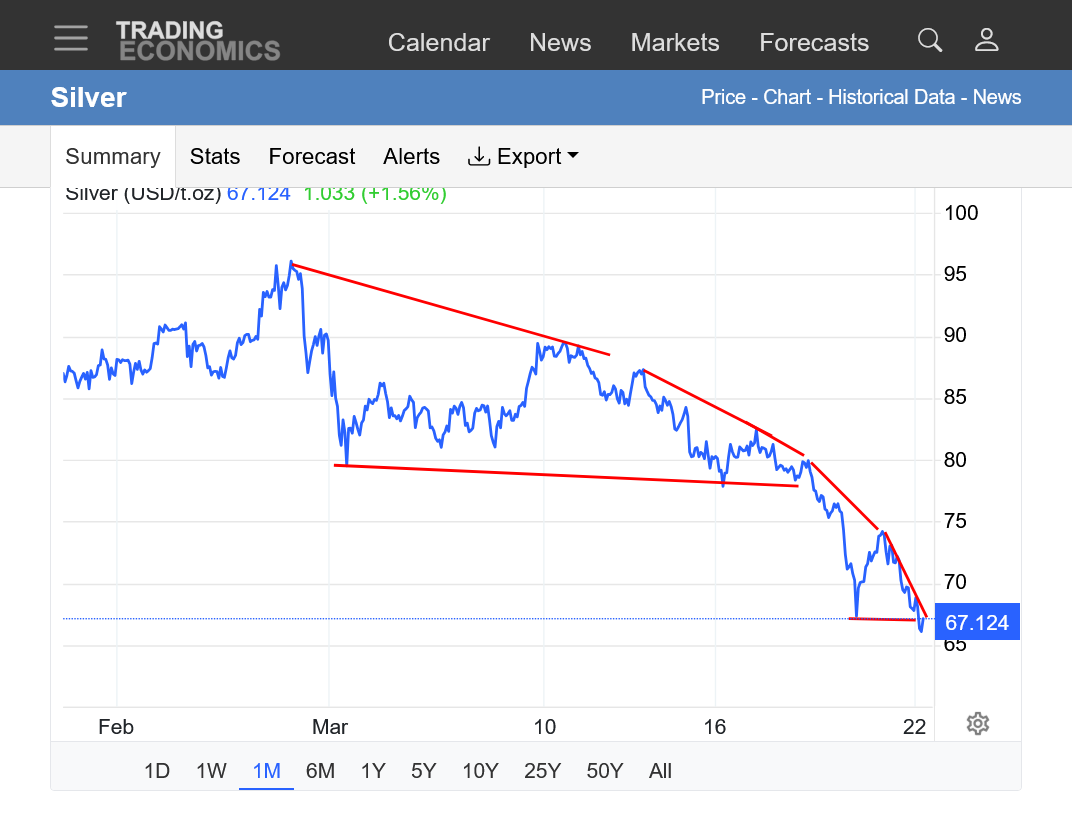Image resolution: width=1073 pixels, height=835 pixels.
Task: Select the Alerts tab
Action: pos(411,157)
